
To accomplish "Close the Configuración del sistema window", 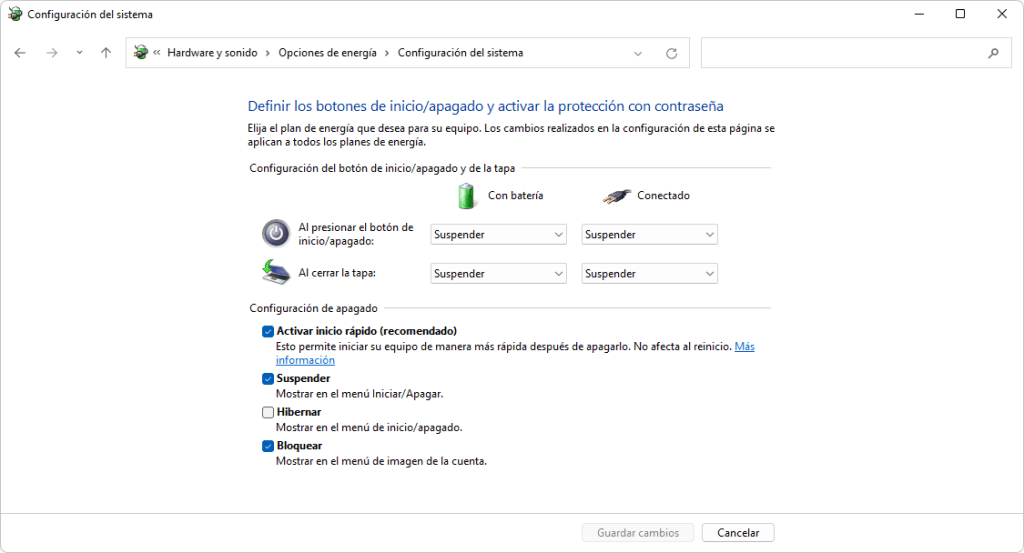I will point(1002,14).
